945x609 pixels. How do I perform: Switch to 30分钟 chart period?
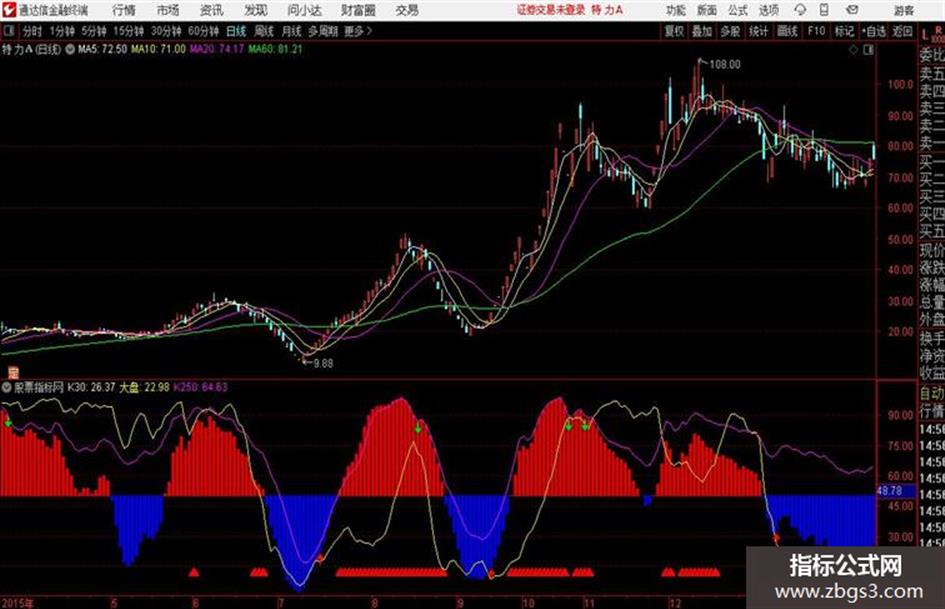tap(166, 31)
